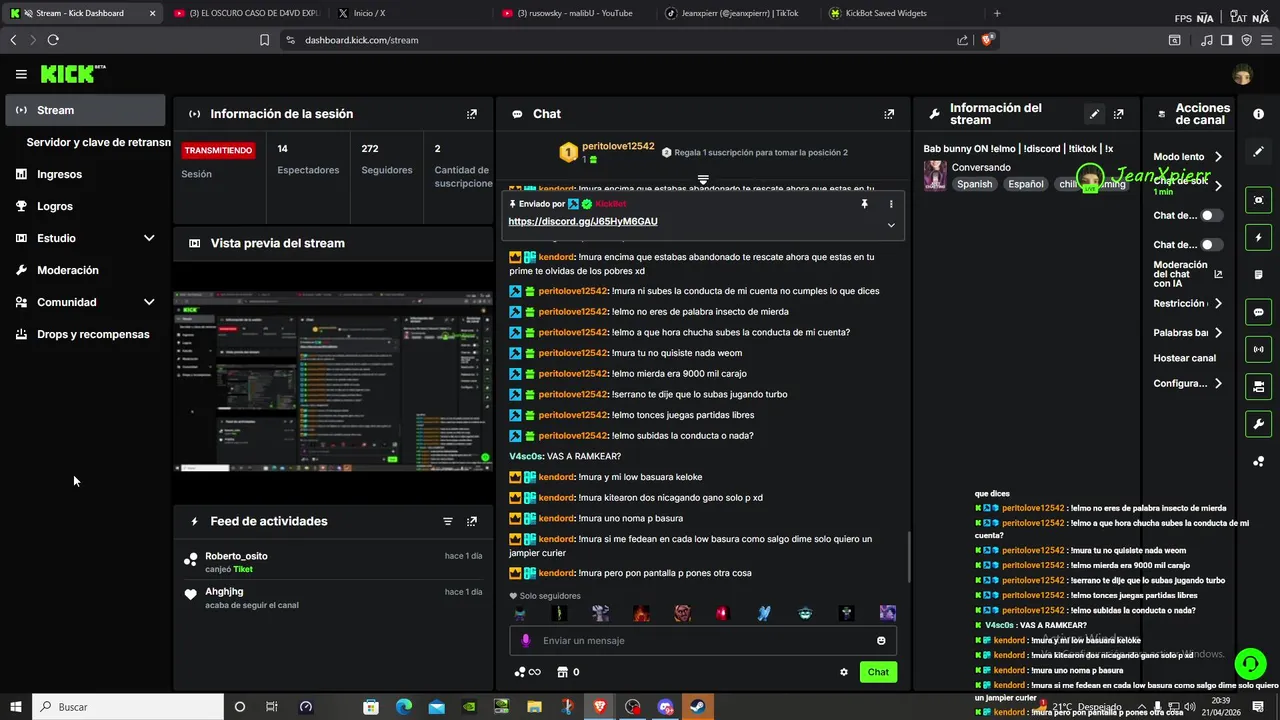1280x720 pixels.
Task: Pop out the Feed de actividades panel
Action: tap(472, 521)
